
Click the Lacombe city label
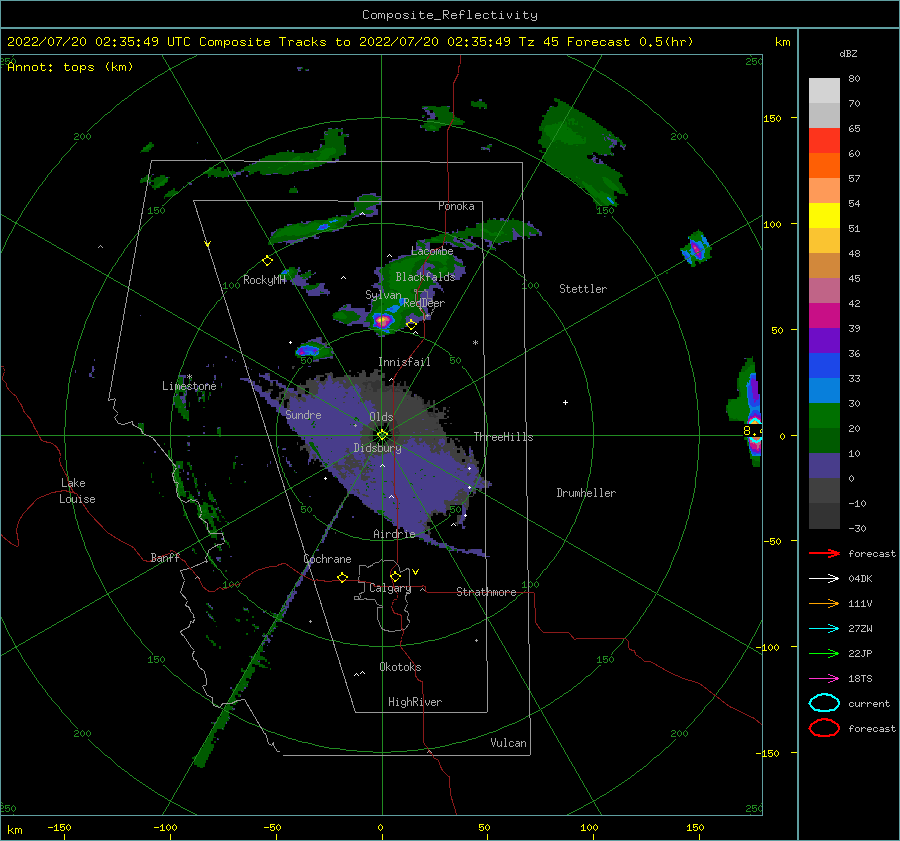coord(432,251)
